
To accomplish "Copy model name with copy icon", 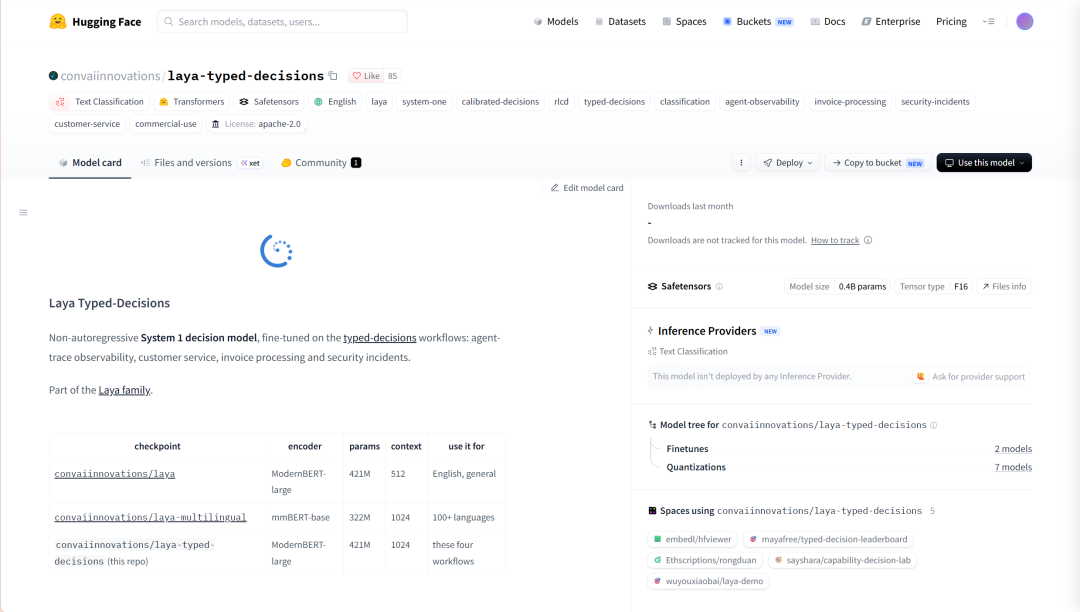I will point(333,76).
